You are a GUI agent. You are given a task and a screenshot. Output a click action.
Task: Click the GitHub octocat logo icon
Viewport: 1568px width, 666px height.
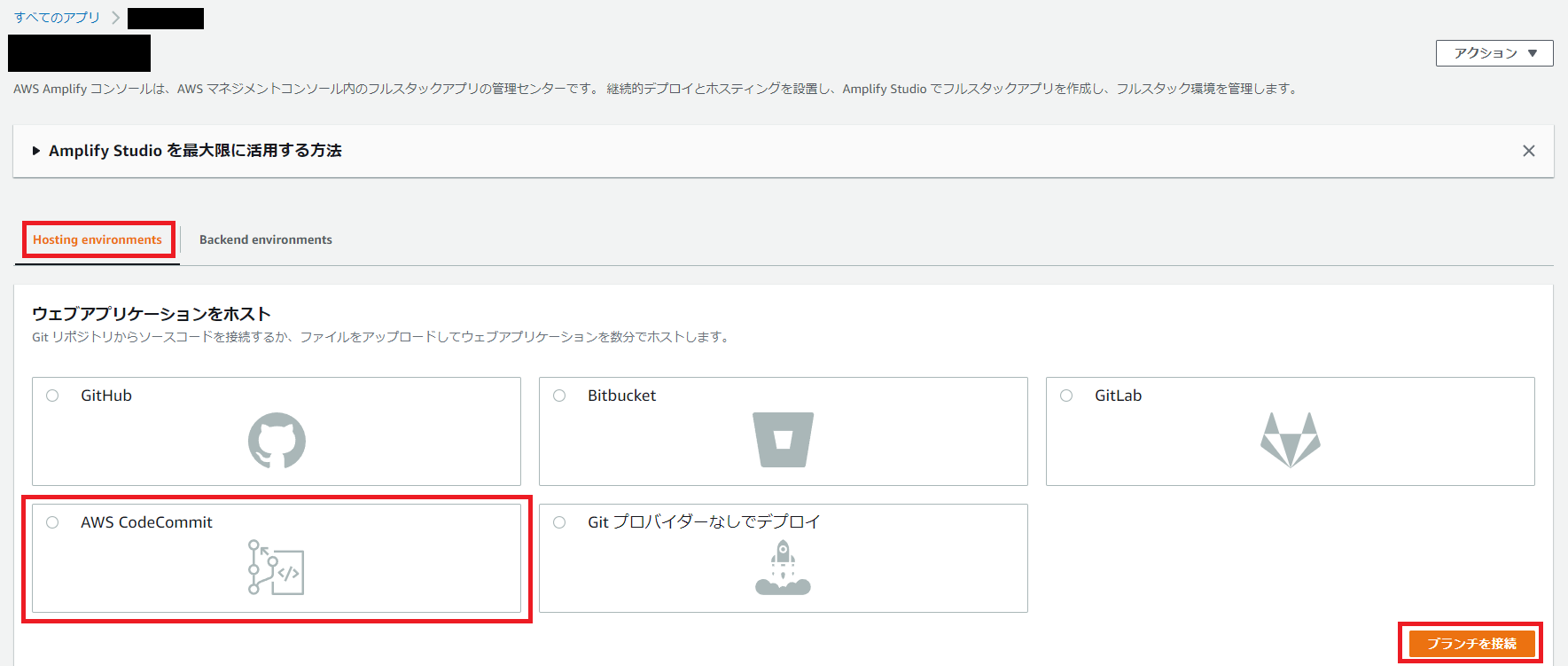point(277,440)
